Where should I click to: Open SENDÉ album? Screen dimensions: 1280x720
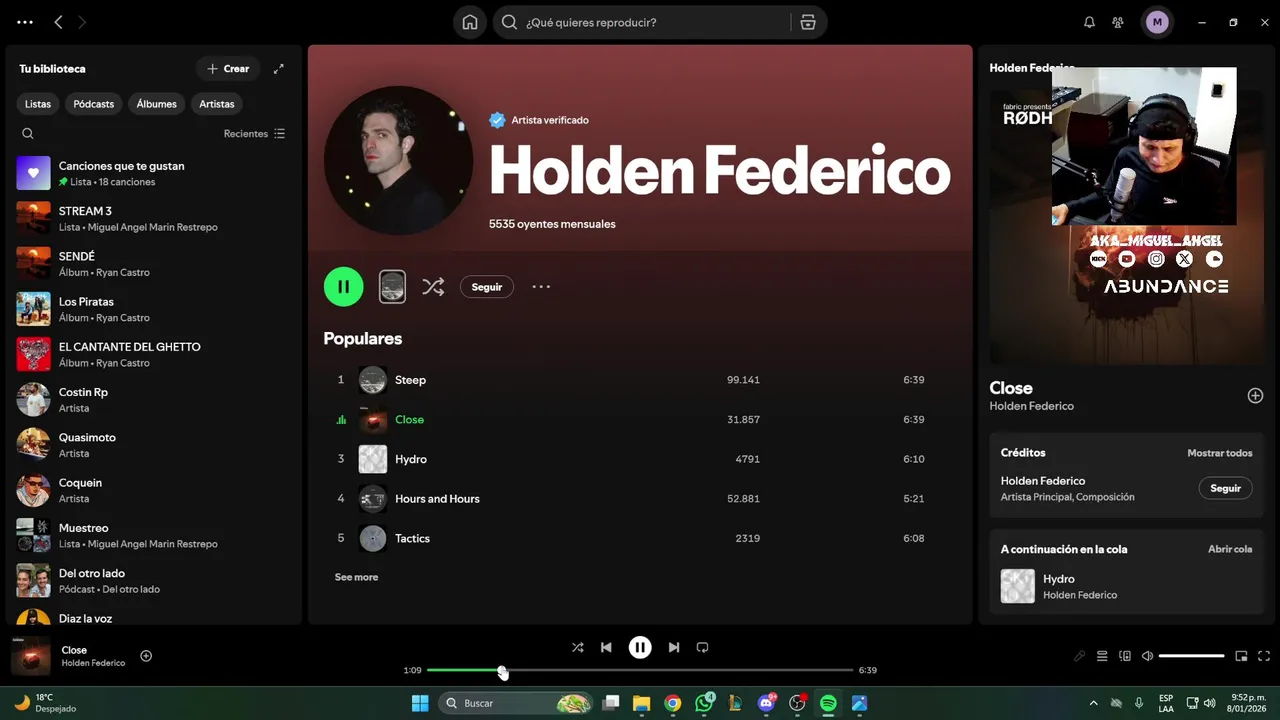pos(155,264)
